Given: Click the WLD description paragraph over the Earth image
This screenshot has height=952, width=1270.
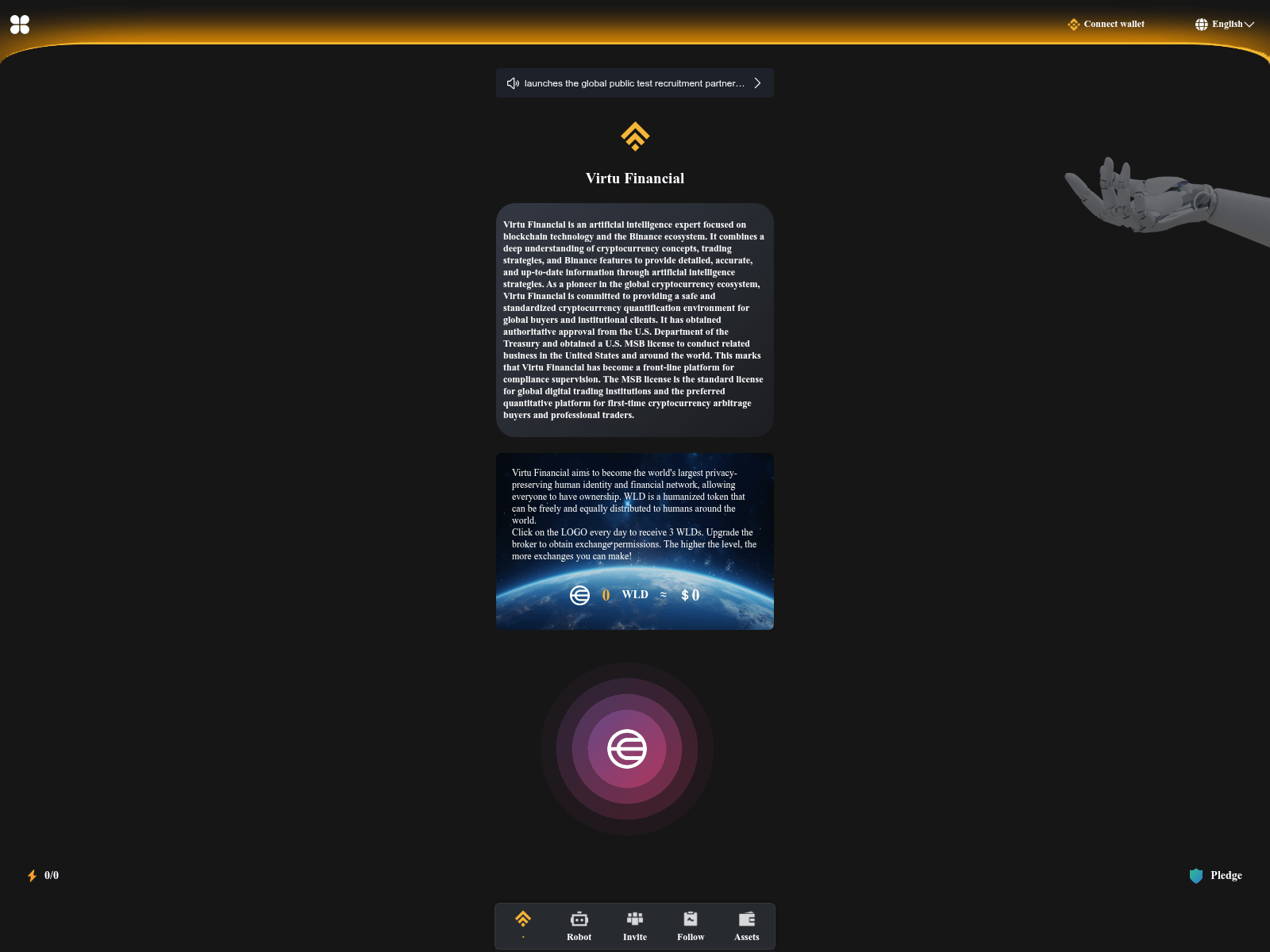Looking at the screenshot, I should pyautogui.click(x=634, y=514).
